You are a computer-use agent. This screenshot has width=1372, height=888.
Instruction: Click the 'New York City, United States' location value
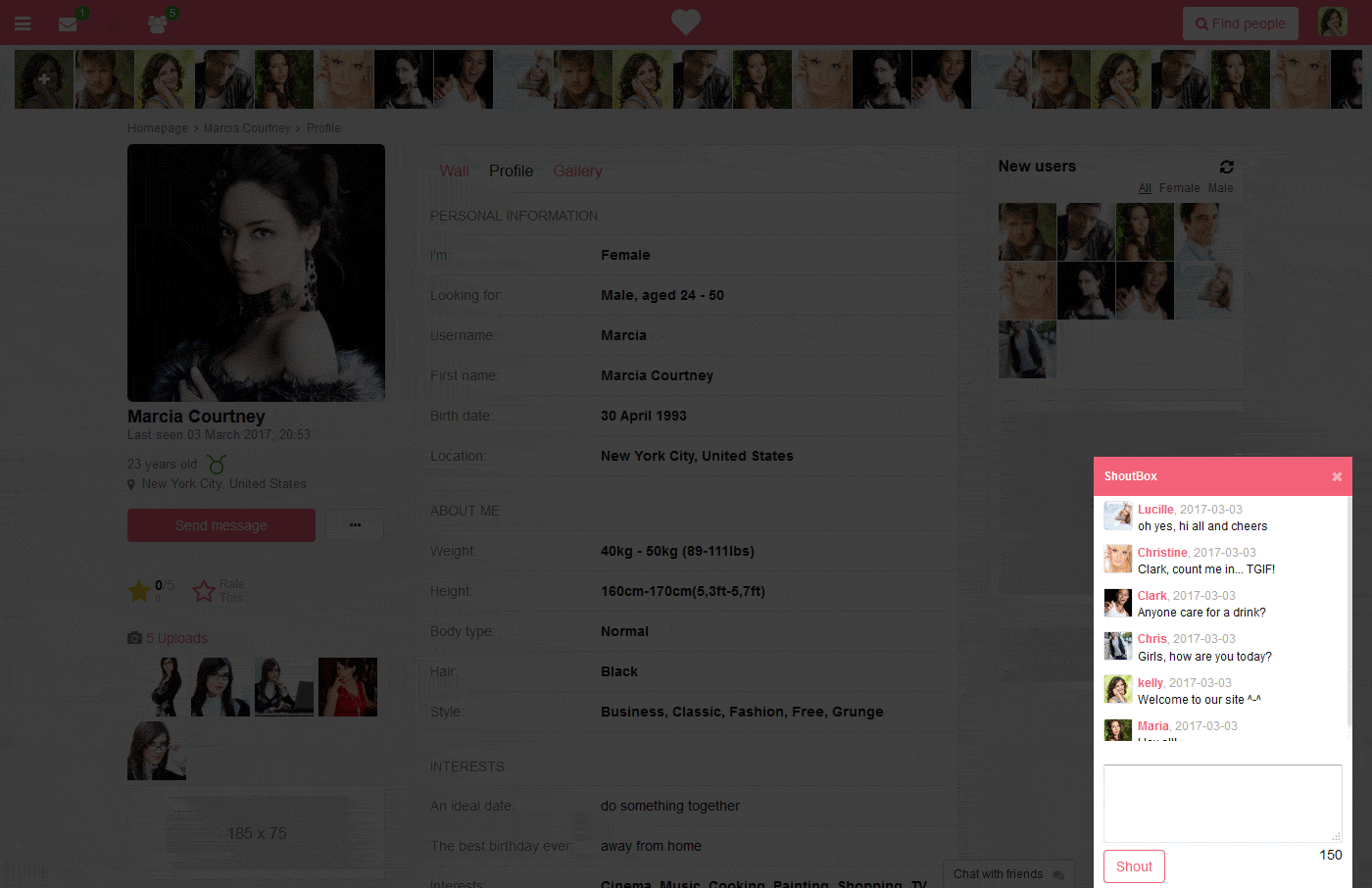point(697,456)
